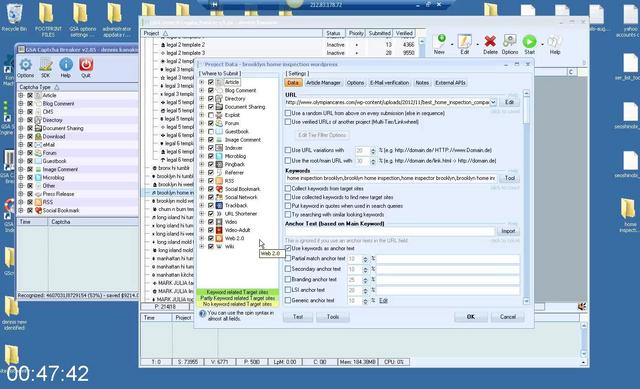Click Cancel in Project Data dialog
Viewport: 640px width, 389px height.
coord(508,317)
